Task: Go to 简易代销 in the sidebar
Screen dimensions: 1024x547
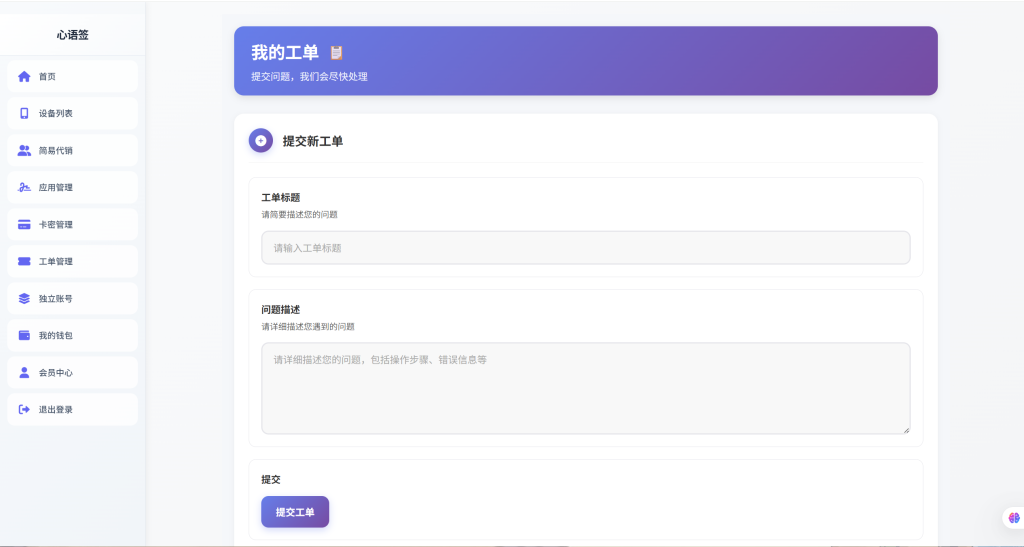Action: pyautogui.click(x=72, y=150)
